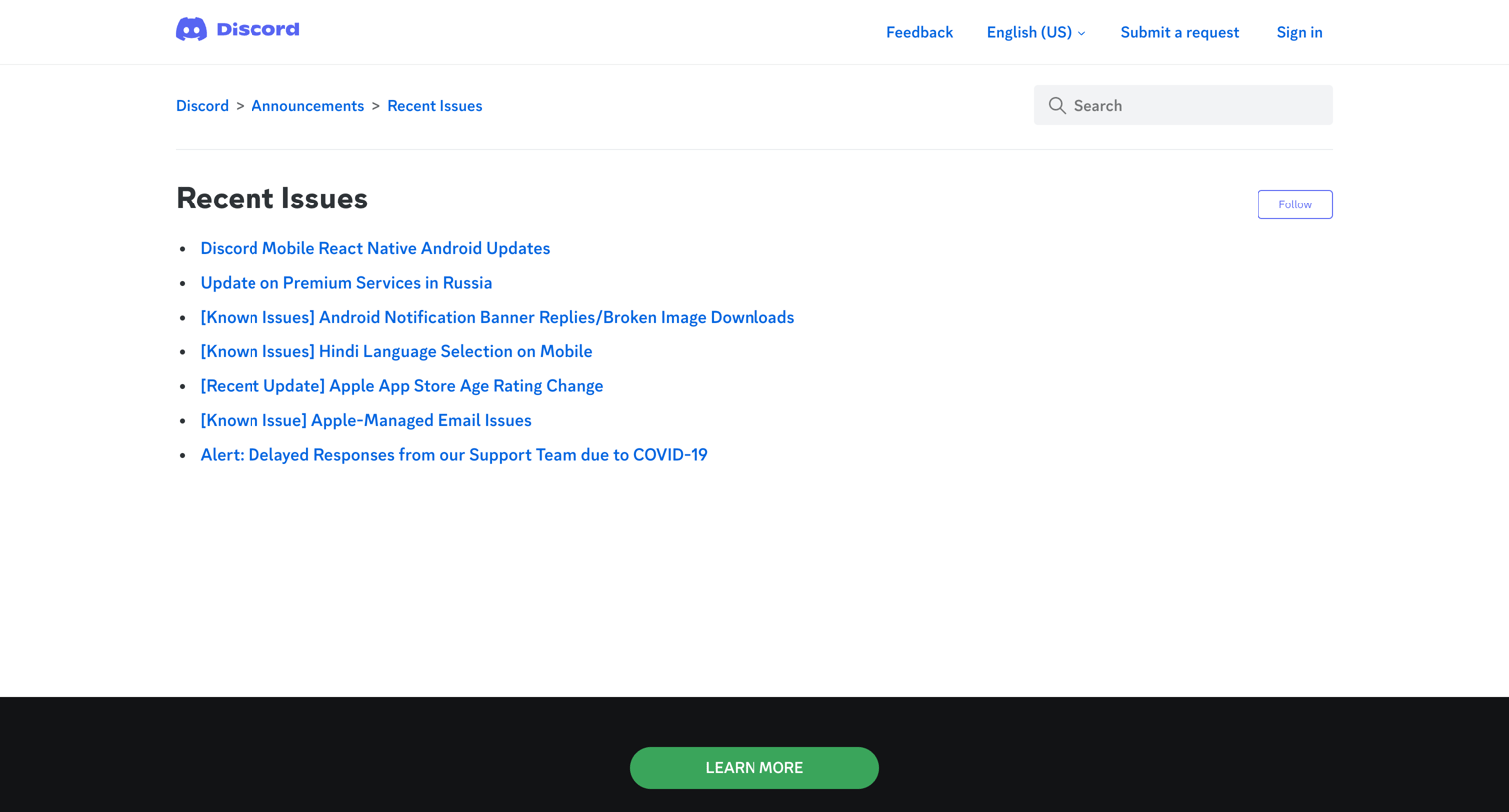Open Discord Mobile React Native Android Updates
1509x812 pixels.
(374, 248)
